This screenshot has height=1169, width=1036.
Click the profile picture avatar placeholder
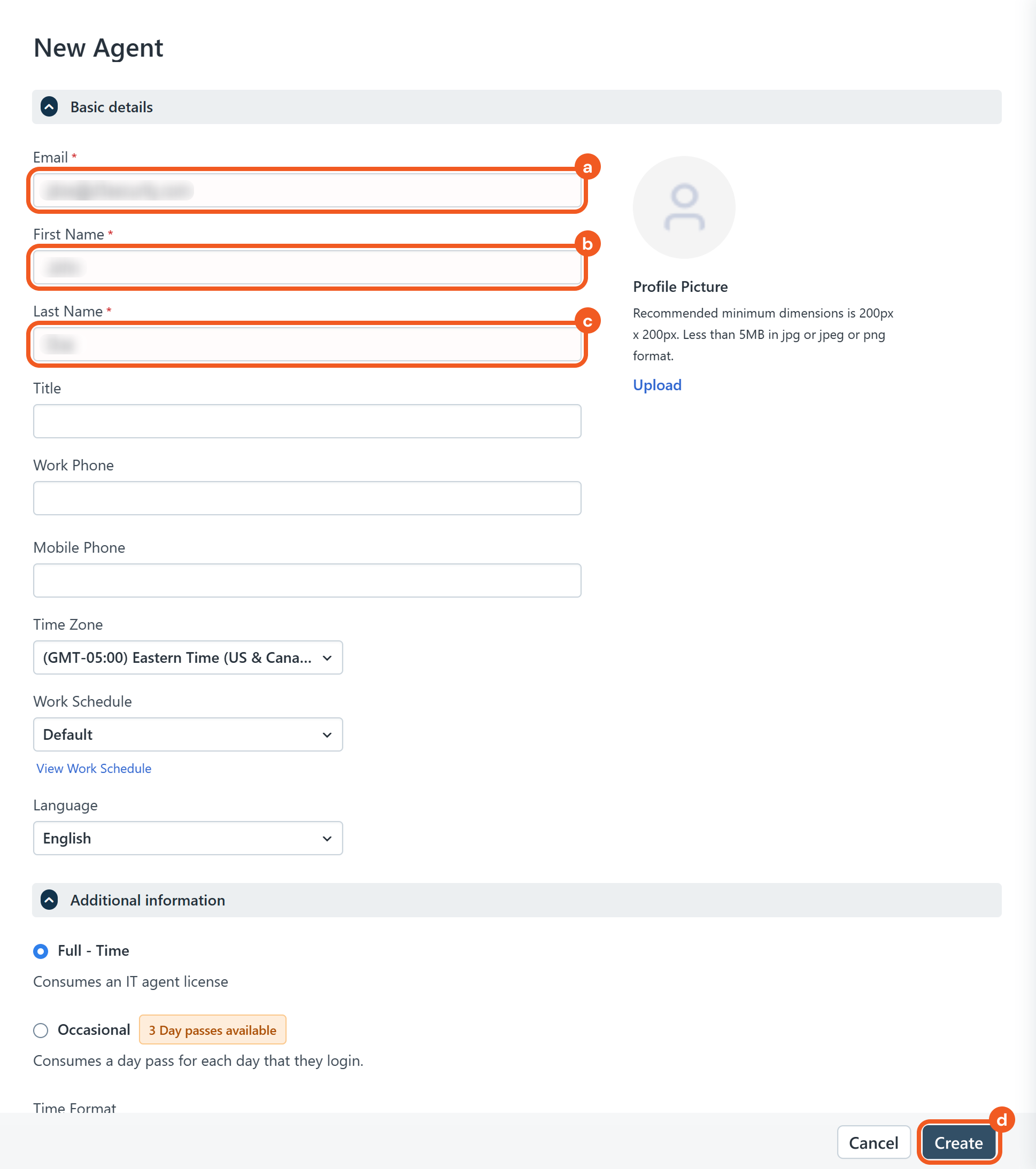684,207
